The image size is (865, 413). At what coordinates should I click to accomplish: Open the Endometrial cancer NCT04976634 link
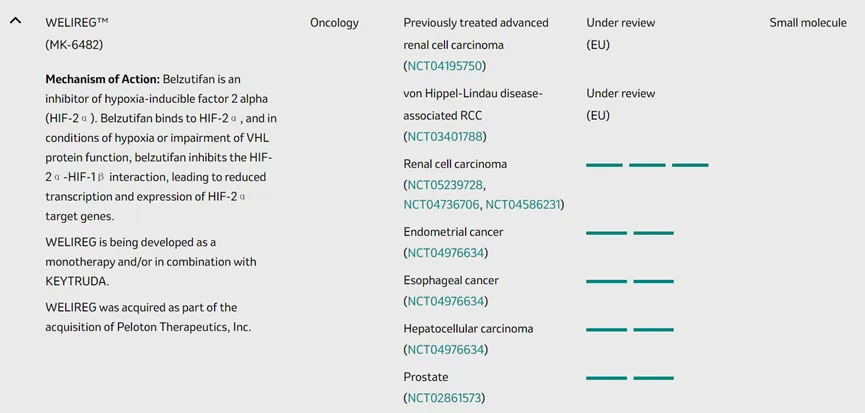(445, 253)
